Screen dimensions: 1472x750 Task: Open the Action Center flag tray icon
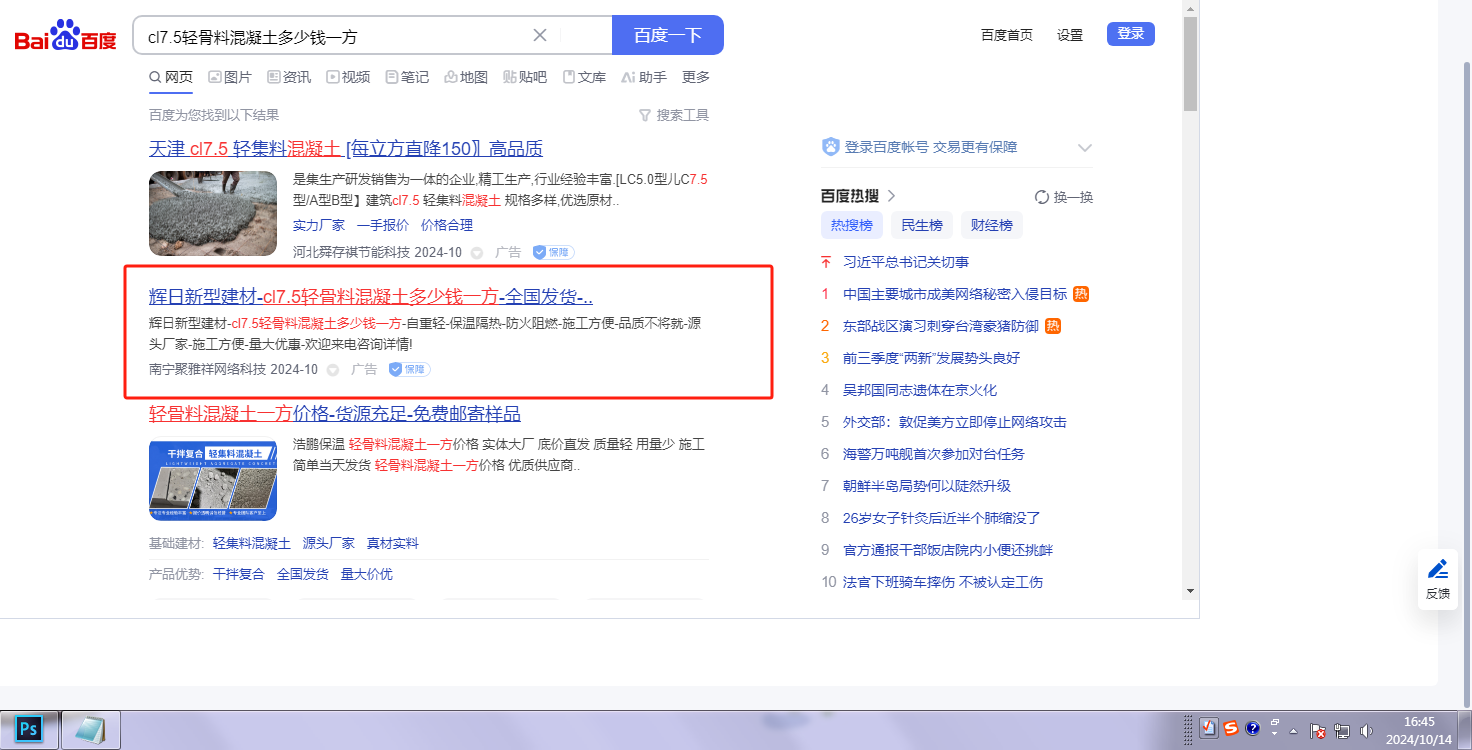(x=1318, y=731)
